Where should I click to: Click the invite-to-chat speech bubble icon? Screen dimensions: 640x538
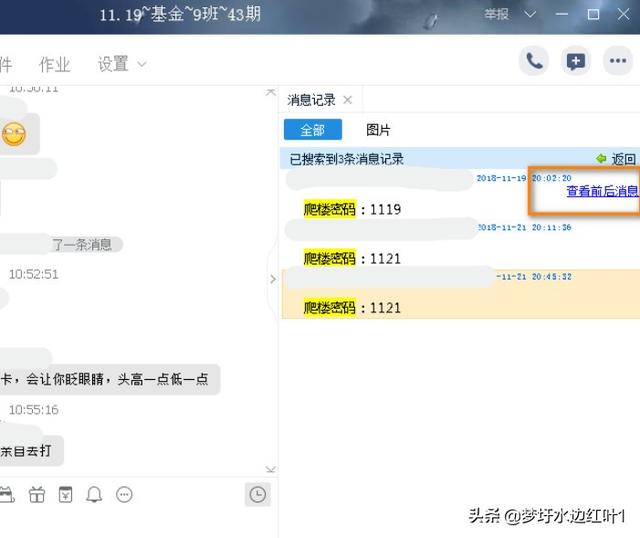tap(575, 61)
